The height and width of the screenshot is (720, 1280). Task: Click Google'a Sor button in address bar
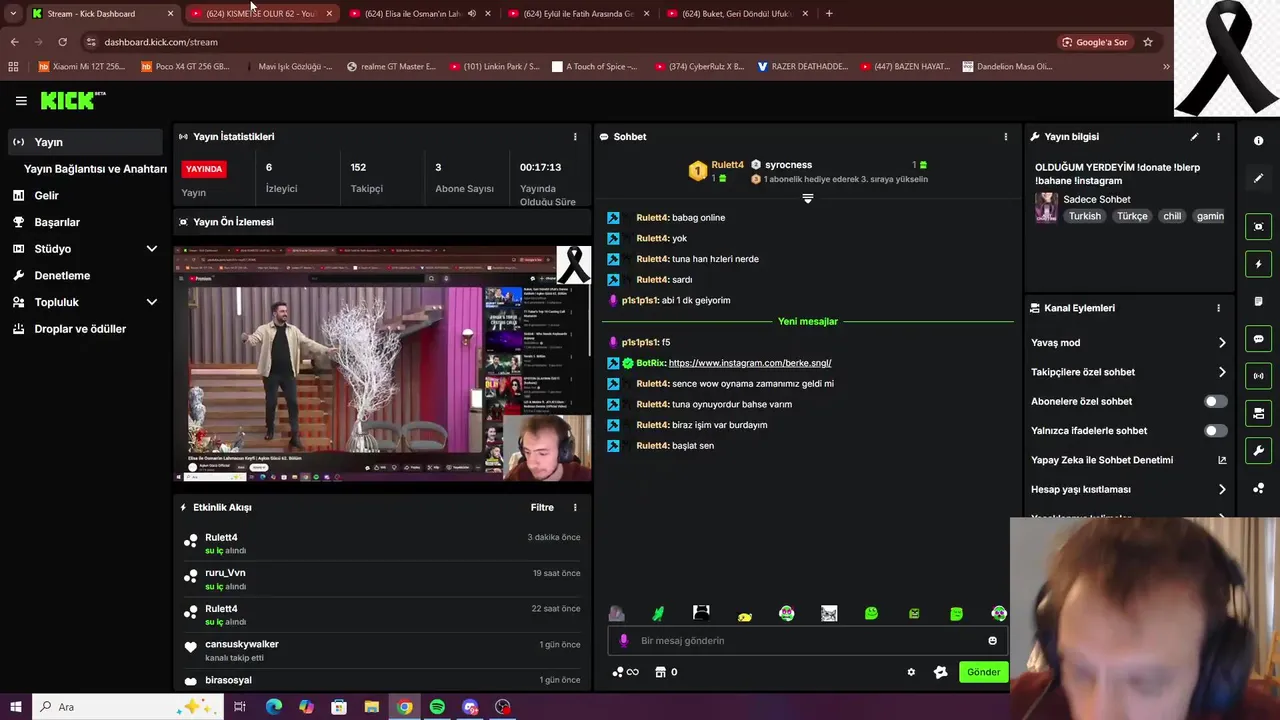tap(1094, 42)
